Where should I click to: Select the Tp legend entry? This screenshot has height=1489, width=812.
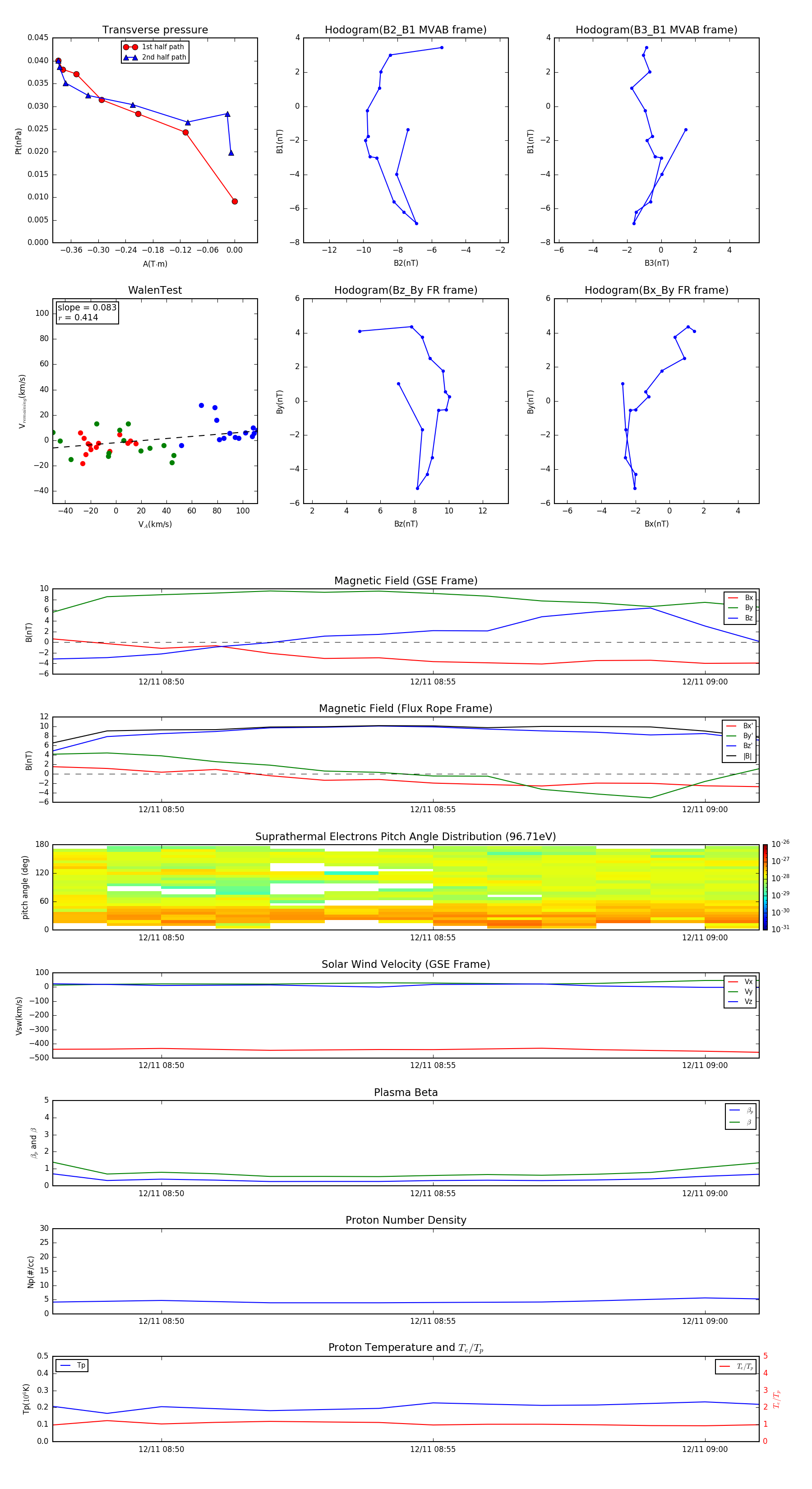pos(72,1365)
